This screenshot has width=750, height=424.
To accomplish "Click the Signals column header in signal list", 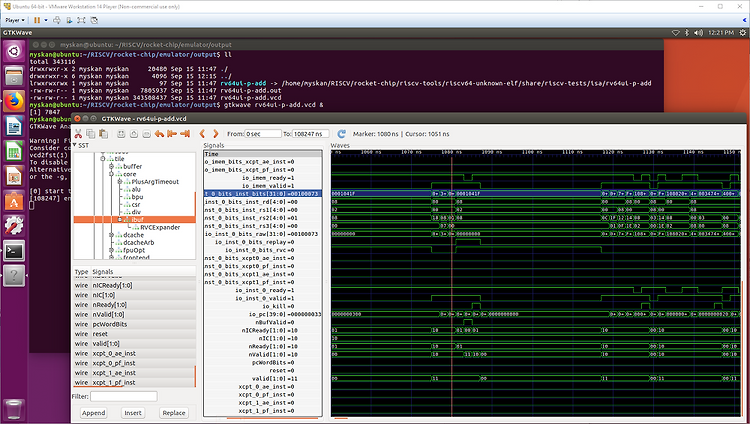I will pyautogui.click(x=102, y=271).
